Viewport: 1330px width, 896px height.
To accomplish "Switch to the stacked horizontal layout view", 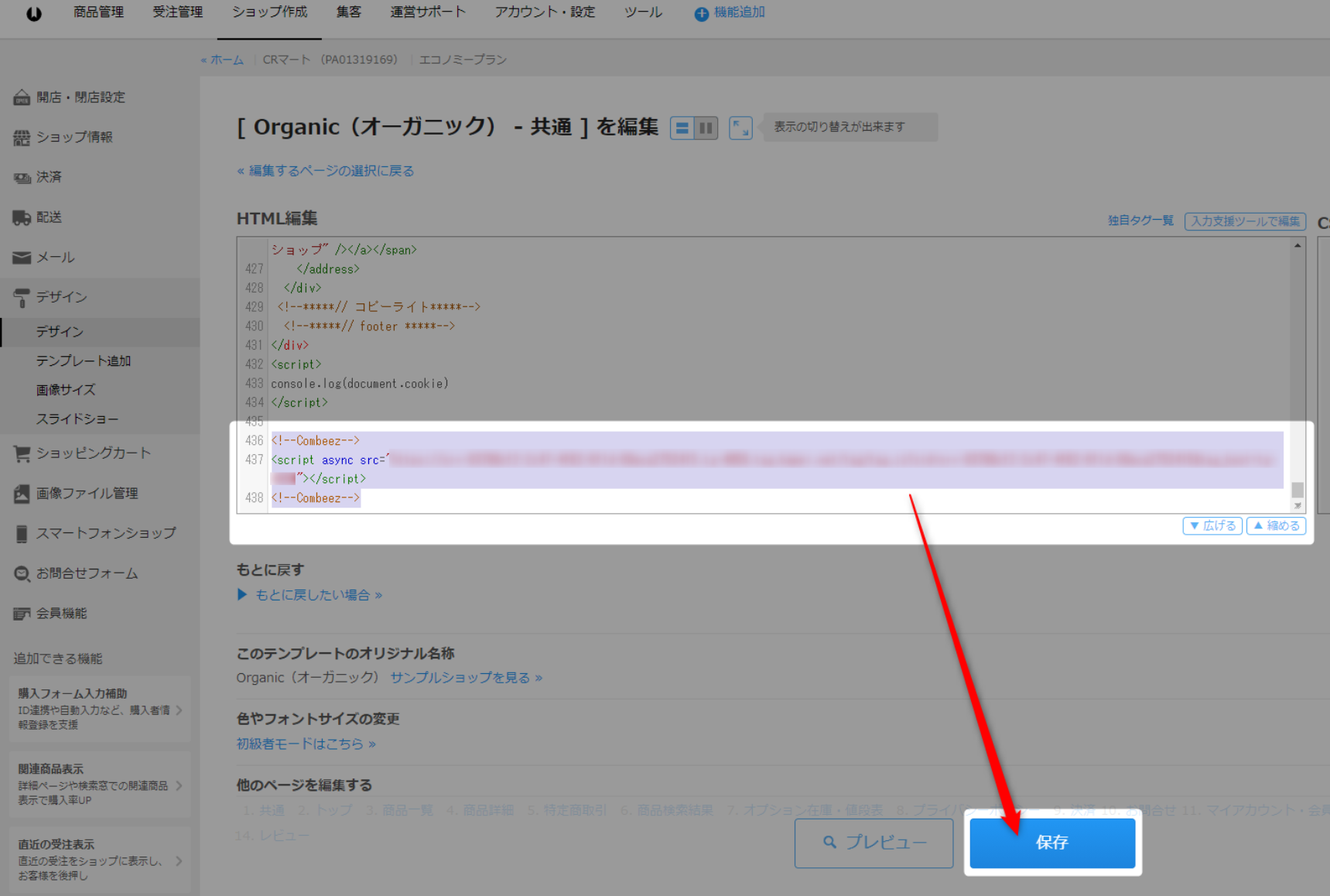I will (x=682, y=128).
